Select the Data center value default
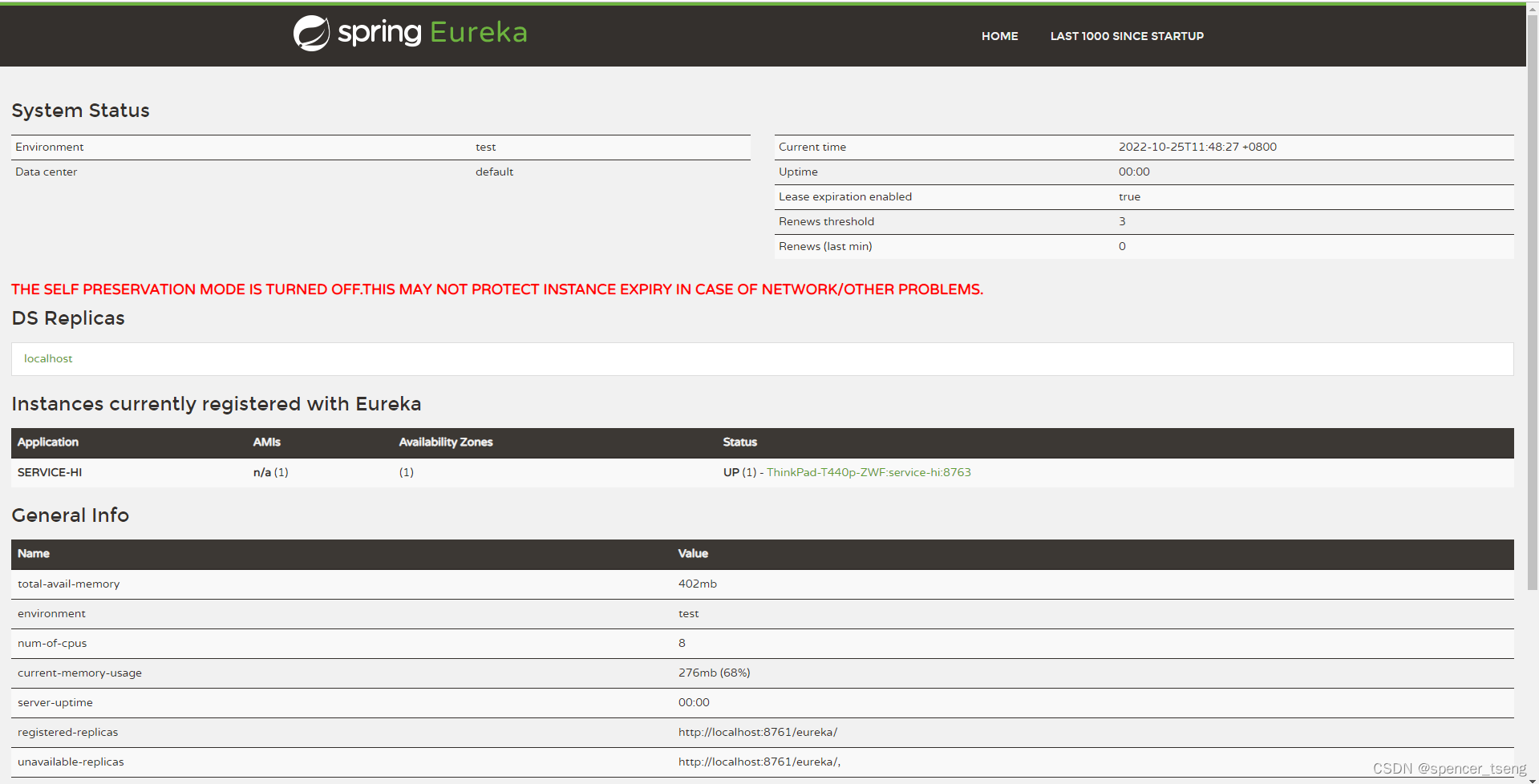1539x784 pixels. [x=494, y=172]
